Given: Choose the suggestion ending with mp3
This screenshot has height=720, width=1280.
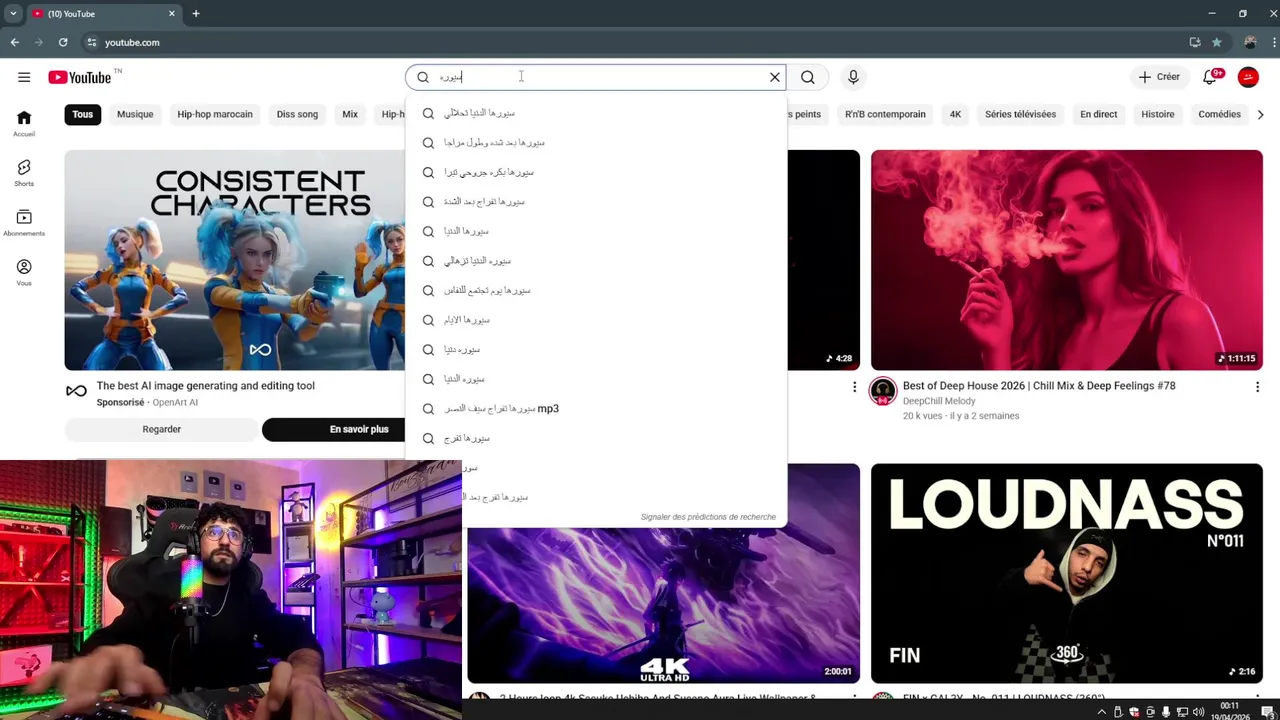Looking at the screenshot, I should (x=596, y=409).
